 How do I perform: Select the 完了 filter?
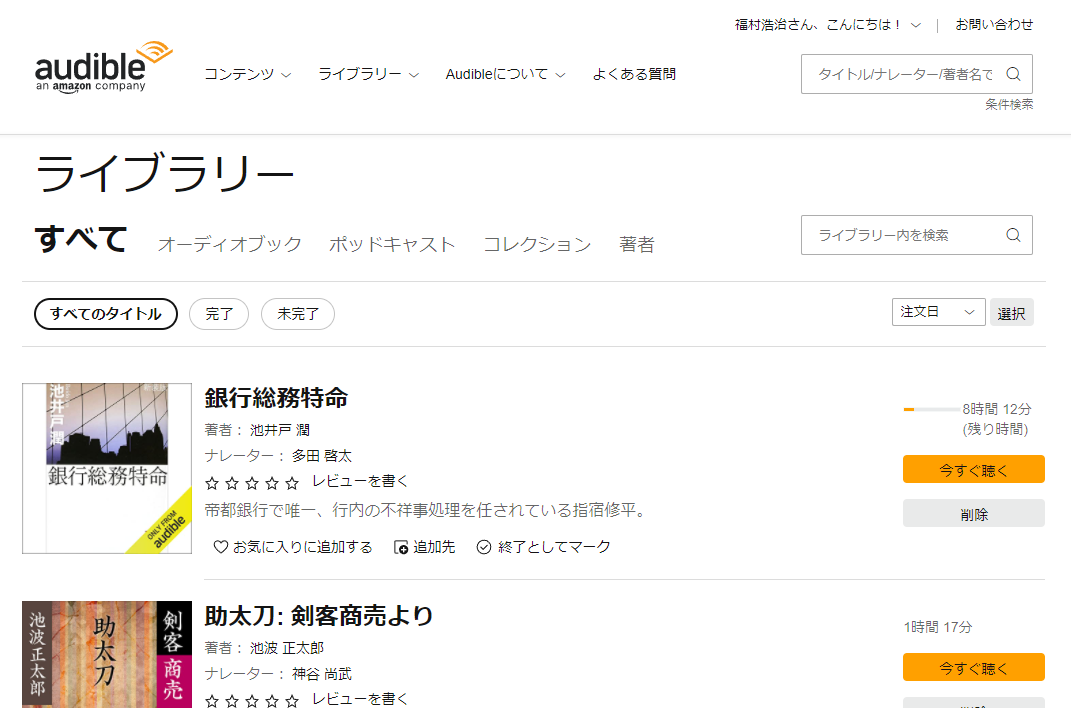(x=219, y=314)
